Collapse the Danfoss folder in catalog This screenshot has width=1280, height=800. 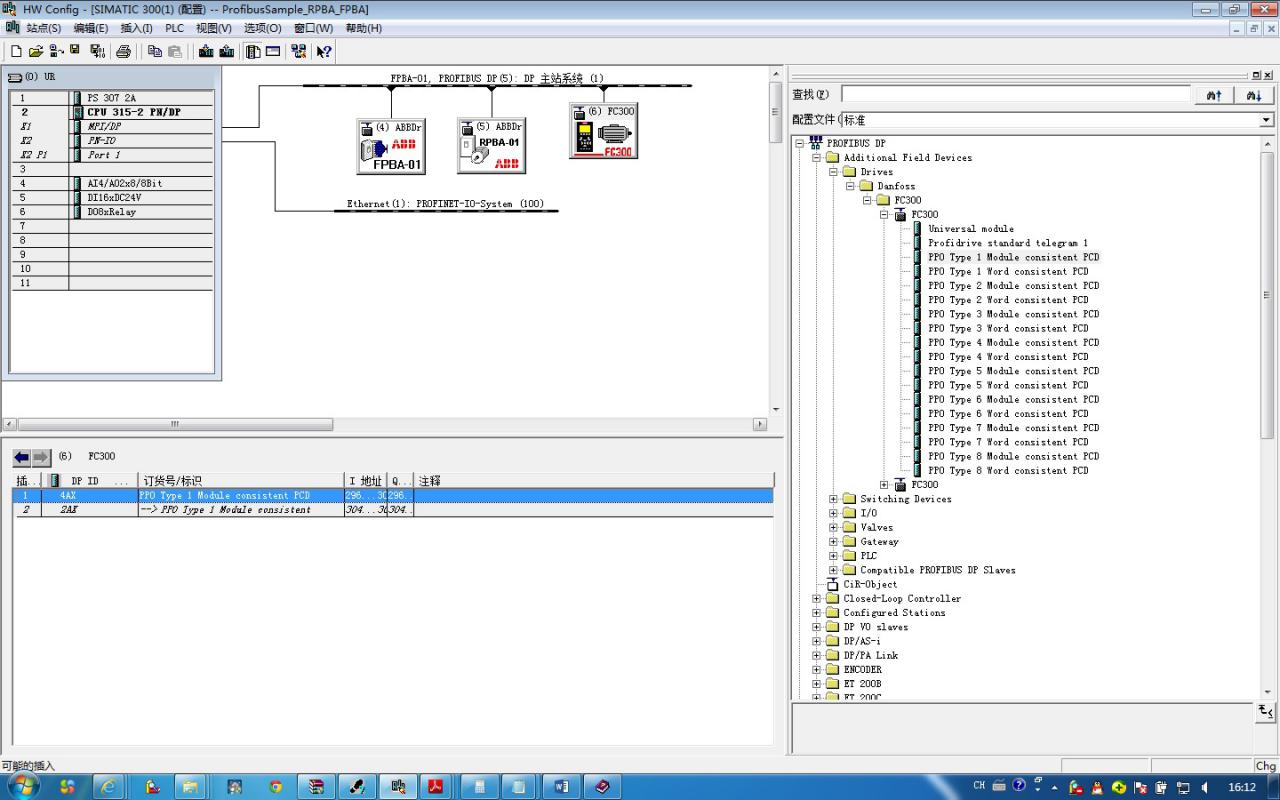click(851, 186)
